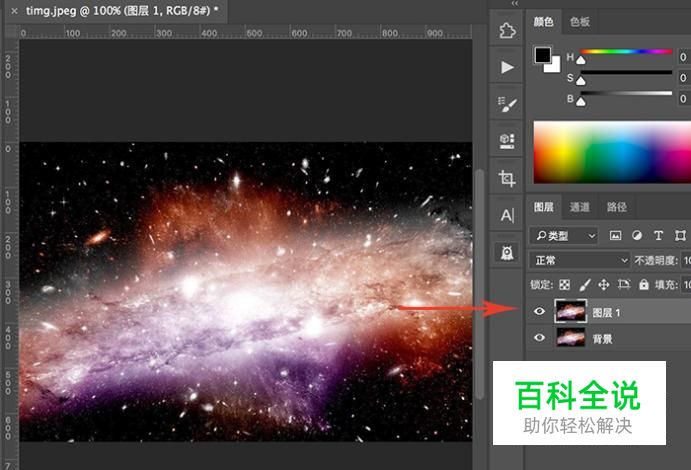
Task: Click the S saturation slider bar
Action: (626, 72)
